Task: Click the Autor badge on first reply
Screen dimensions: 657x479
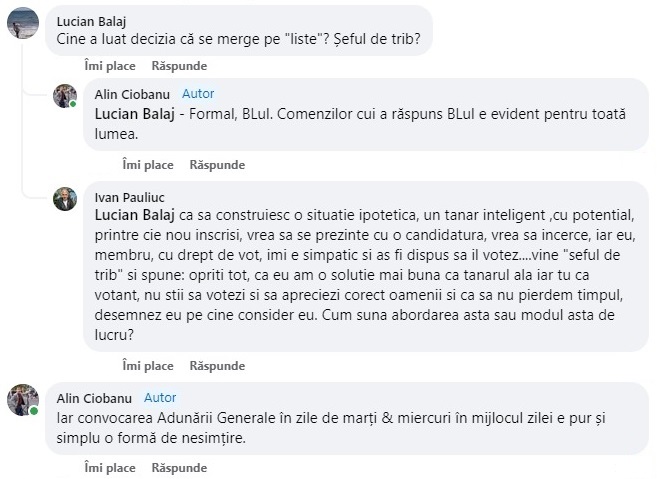Action: (198, 93)
